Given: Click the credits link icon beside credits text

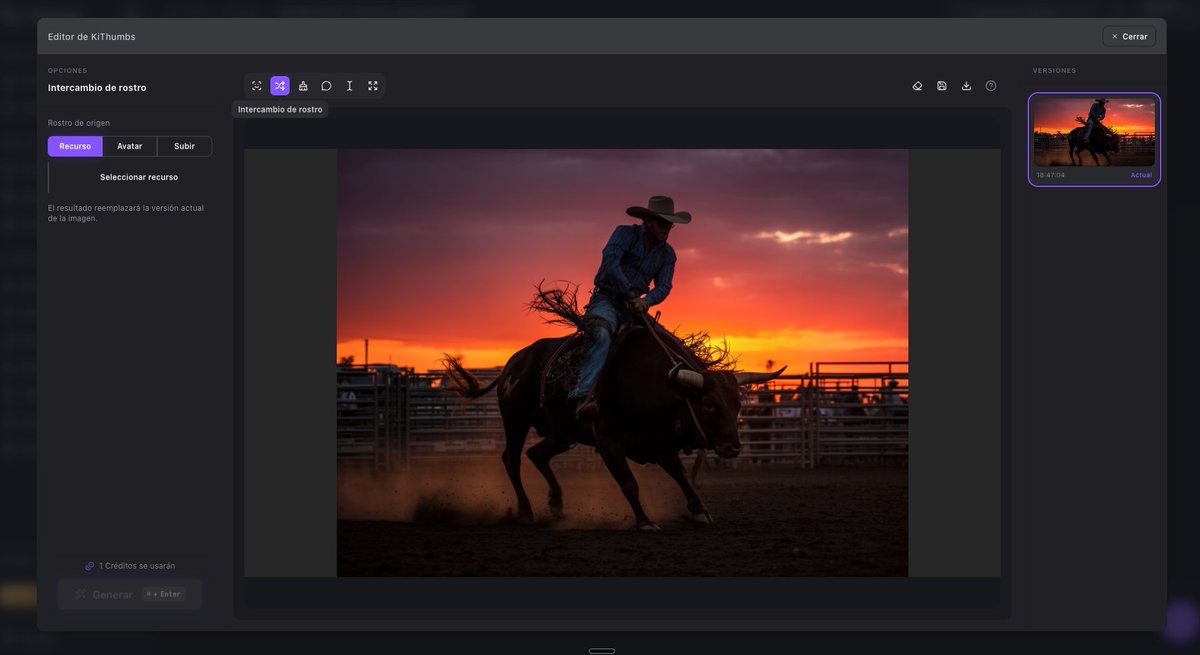Looking at the screenshot, I should [90, 566].
